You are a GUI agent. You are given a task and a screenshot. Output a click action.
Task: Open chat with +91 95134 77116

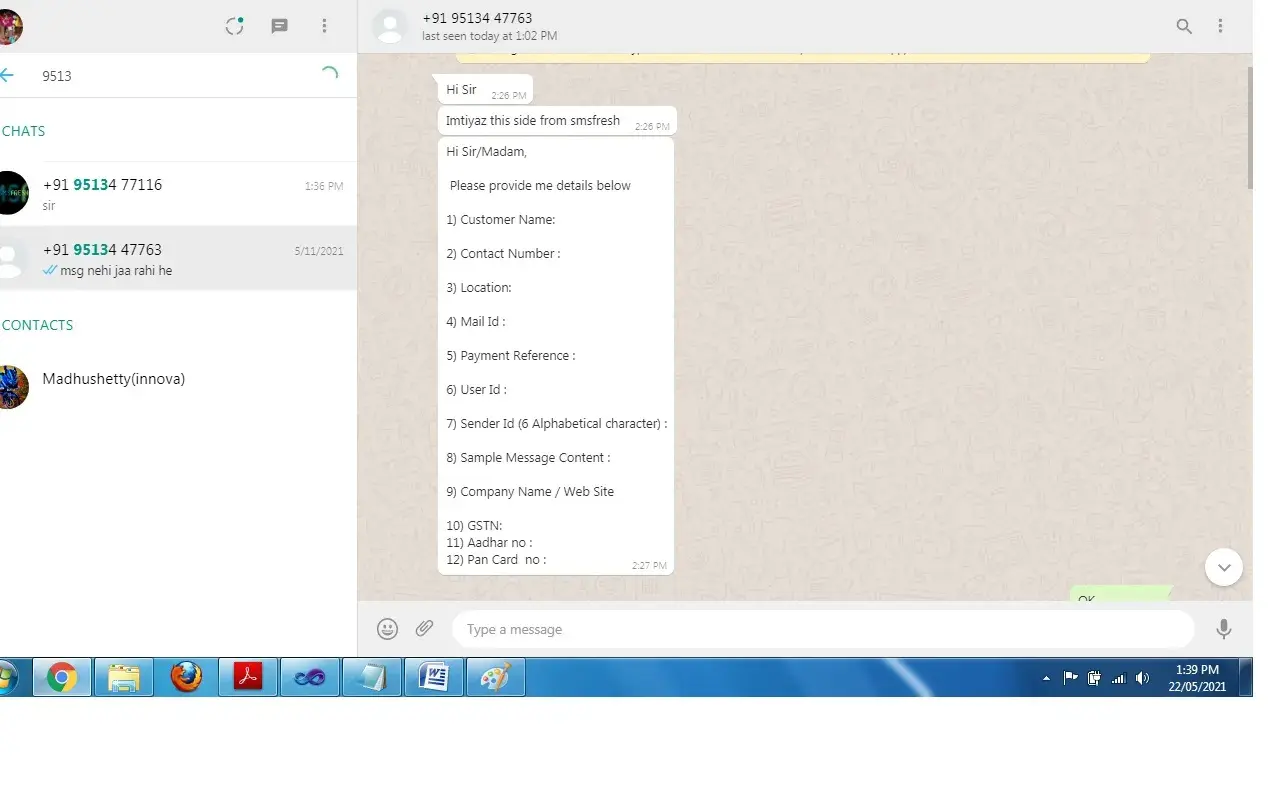180,194
